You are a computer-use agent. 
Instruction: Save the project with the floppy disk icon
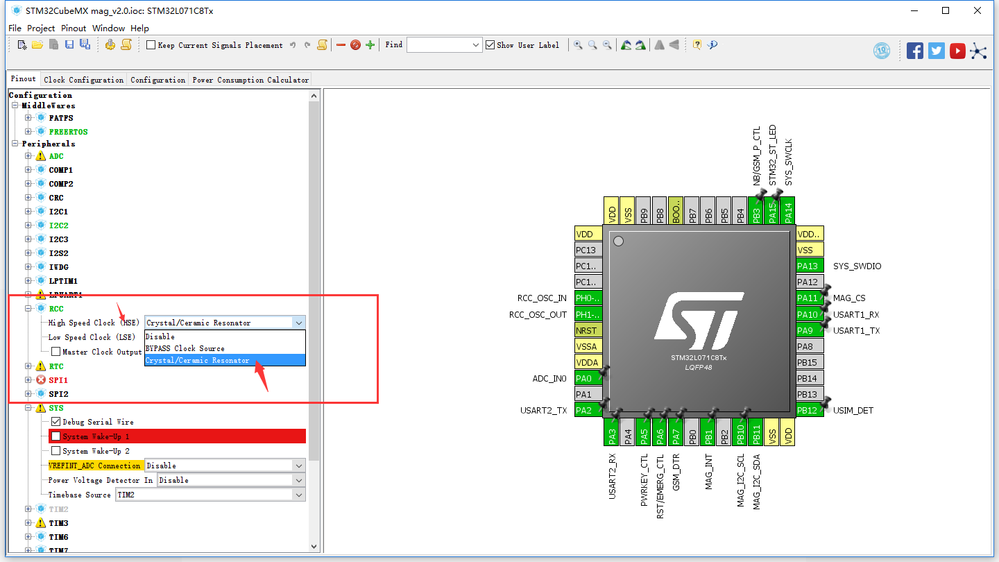[x=69, y=45]
